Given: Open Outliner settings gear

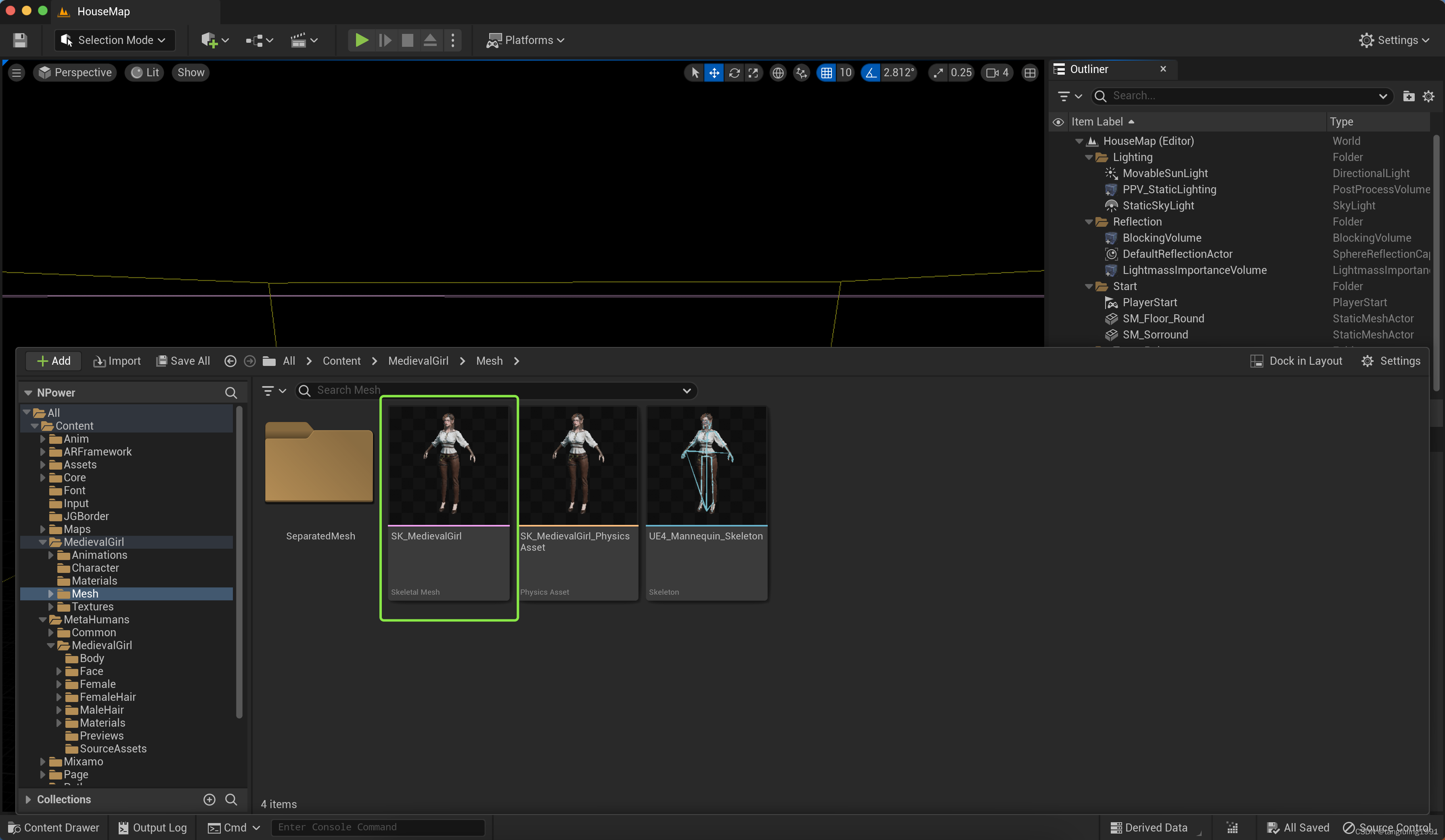Looking at the screenshot, I should tap(1428, 96).
